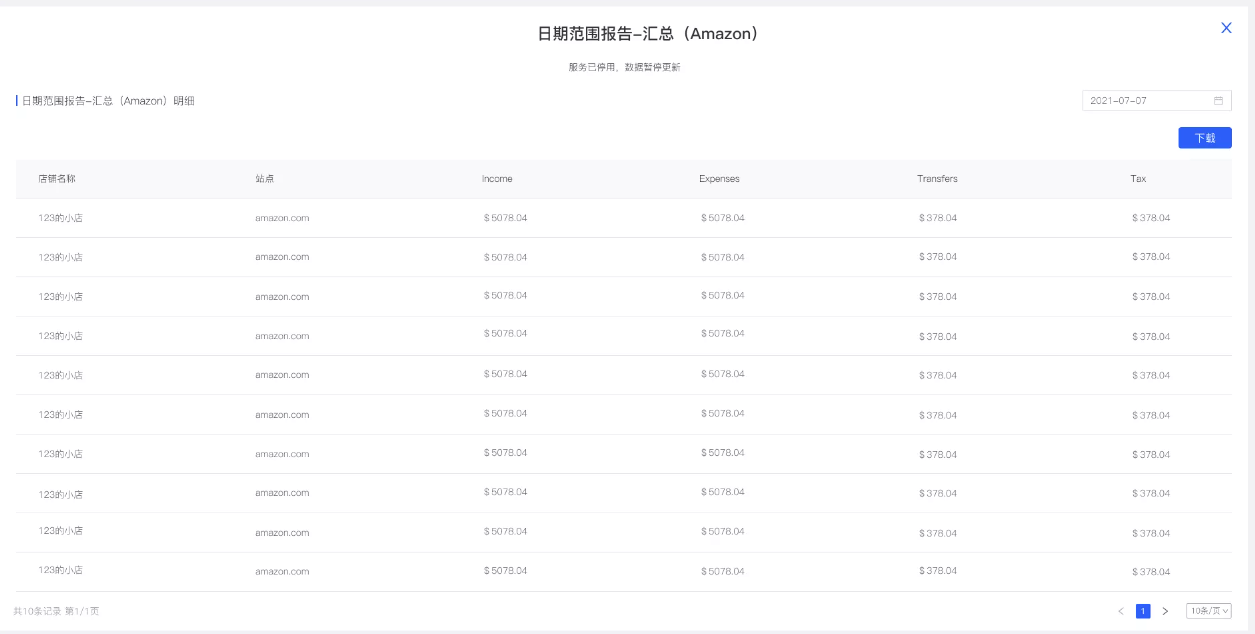
Task: Open the calendar icon in date field
Action: coord(1218,101)
